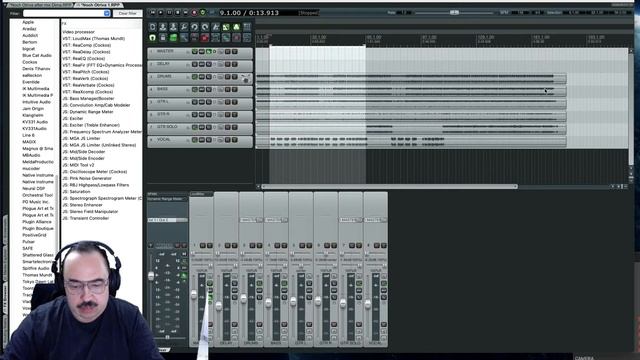This screenshot has width=640, height=360.
Task: Mute the VOCAL strip in the mixer
Action: pyautogui.click(x=377, y=245)
